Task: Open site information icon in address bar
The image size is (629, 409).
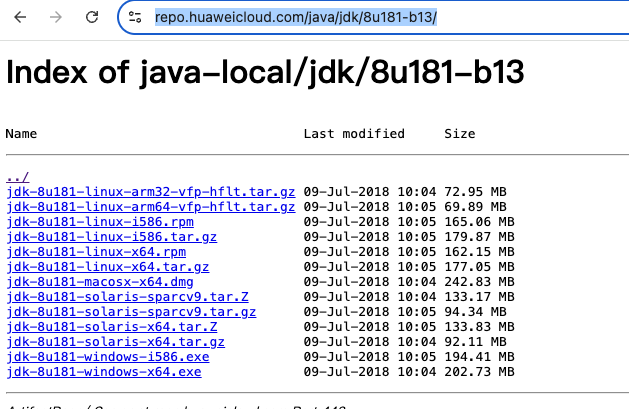Action: (135, 17)
